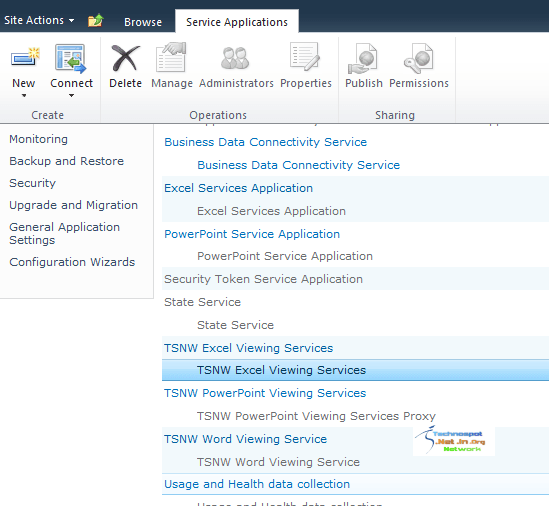Click the Properties ribbon icon

click(305, 57)
